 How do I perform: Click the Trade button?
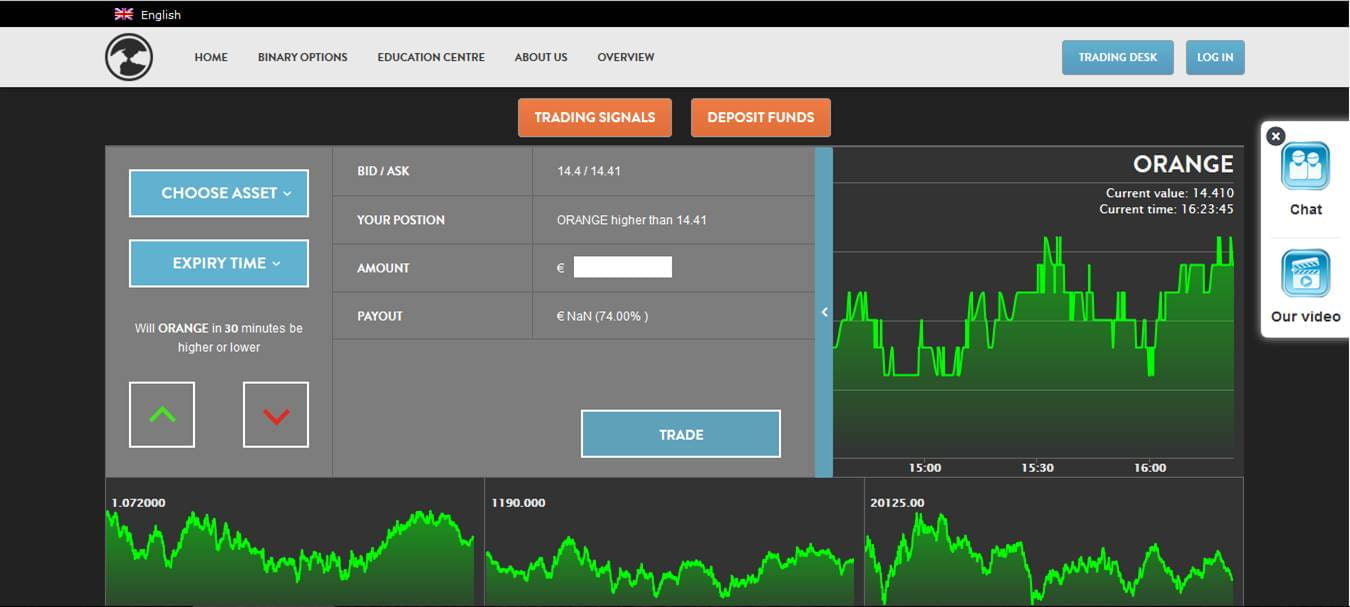click(x=681, y=434)
